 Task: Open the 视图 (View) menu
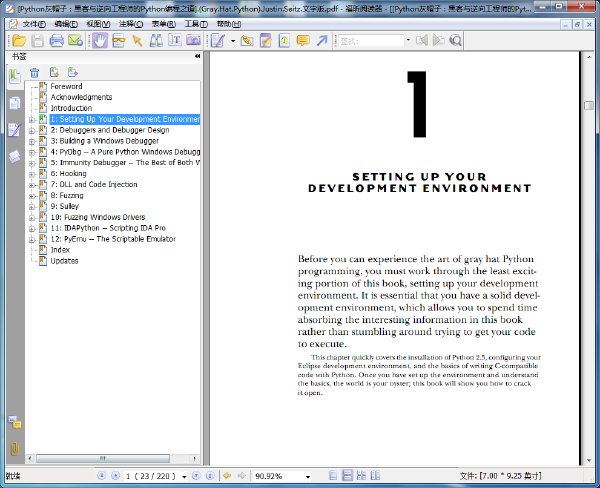click(98, 24)
